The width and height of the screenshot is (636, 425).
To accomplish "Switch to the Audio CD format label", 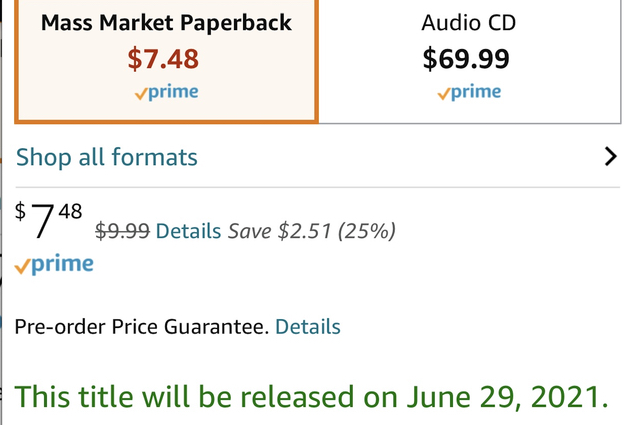I will [468, 22].
